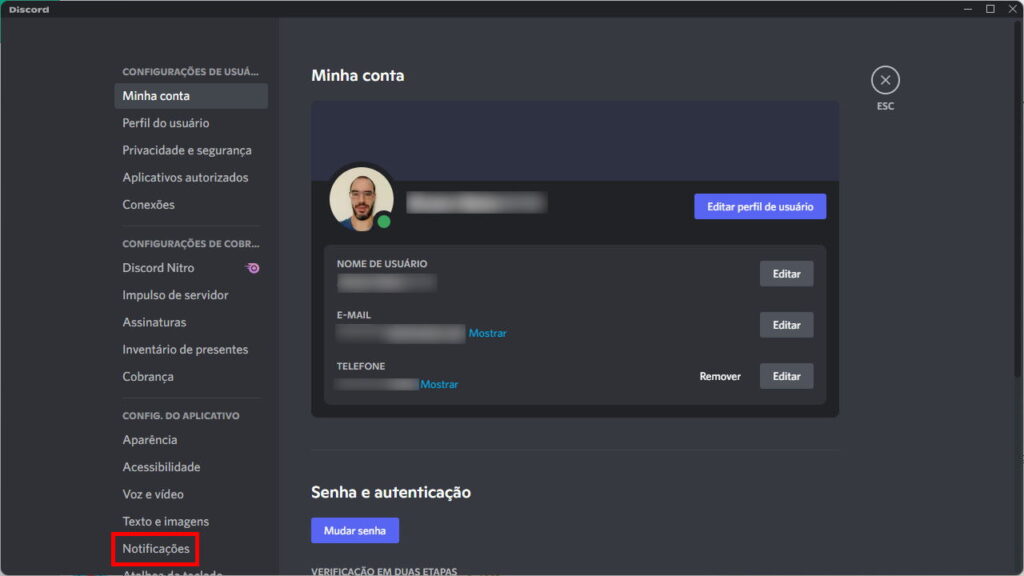
Task: Open Notificações settings in sidebar
Action: click(x=156, y=549)
